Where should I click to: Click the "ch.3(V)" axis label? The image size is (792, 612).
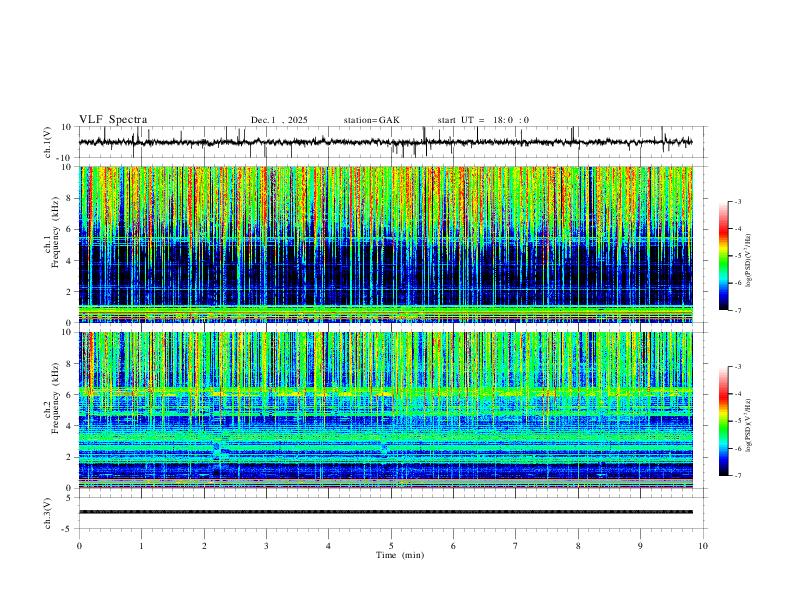pyautogui.click(x=48, y=513)
